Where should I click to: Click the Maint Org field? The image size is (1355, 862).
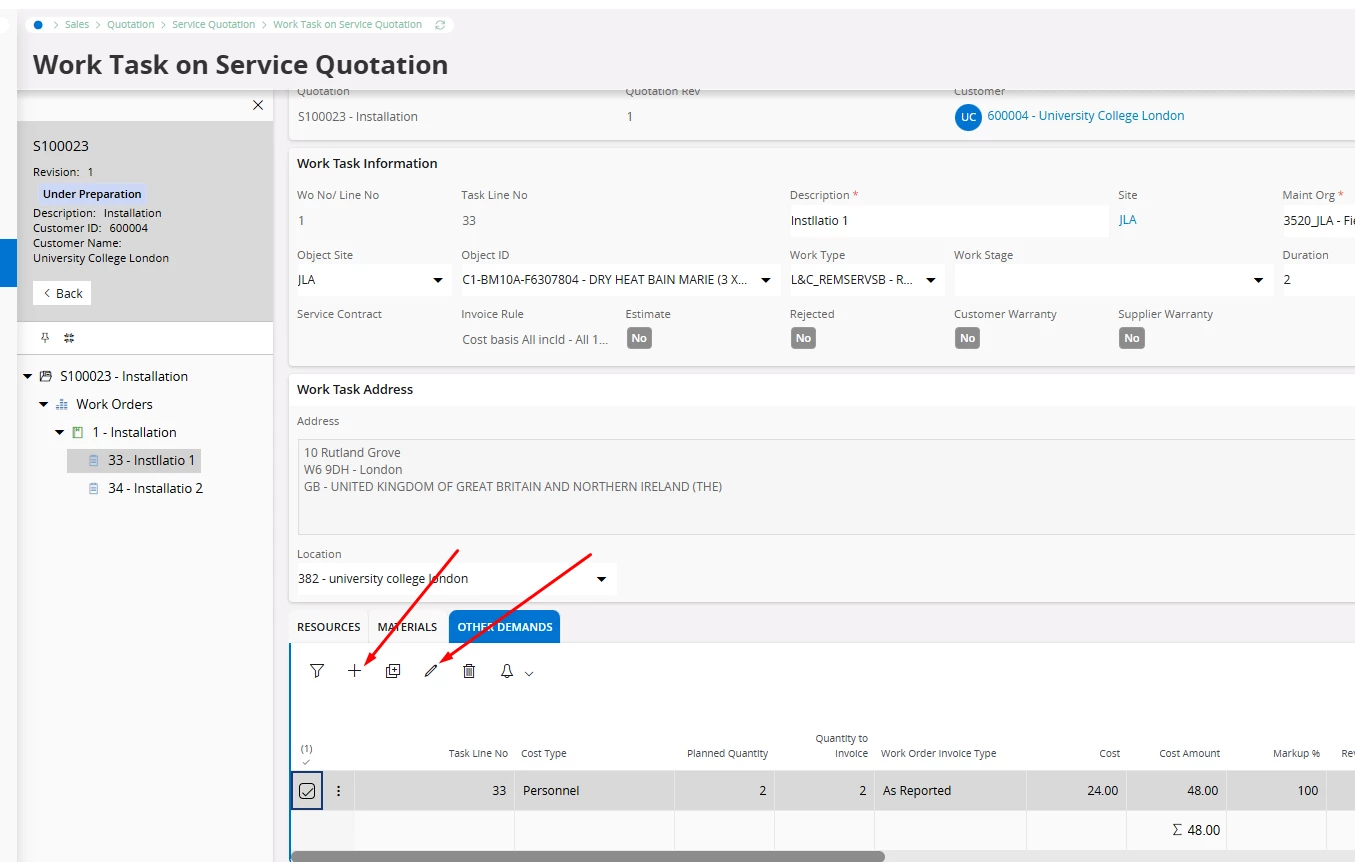pos(1318,221)
